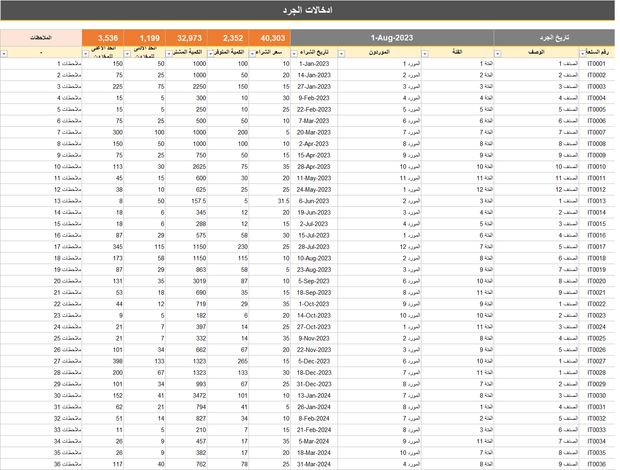Image resolution: width=620 pixels, height=470 pixels.
Task: Select purchased quantity 2625 in row IT0010
Action: tap(186, 167)
